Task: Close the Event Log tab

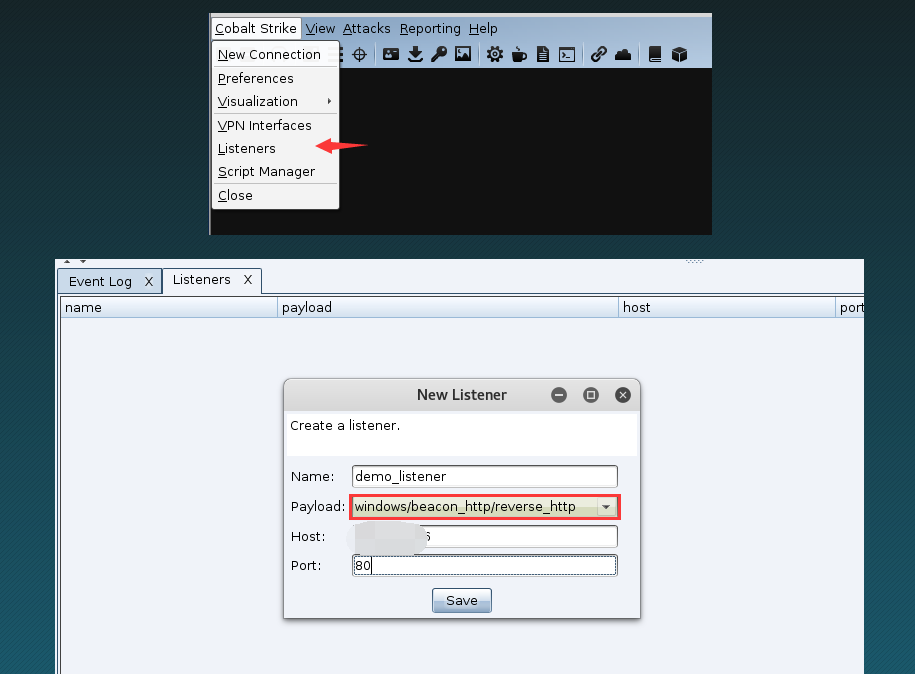Action: [x=149, y=282]
